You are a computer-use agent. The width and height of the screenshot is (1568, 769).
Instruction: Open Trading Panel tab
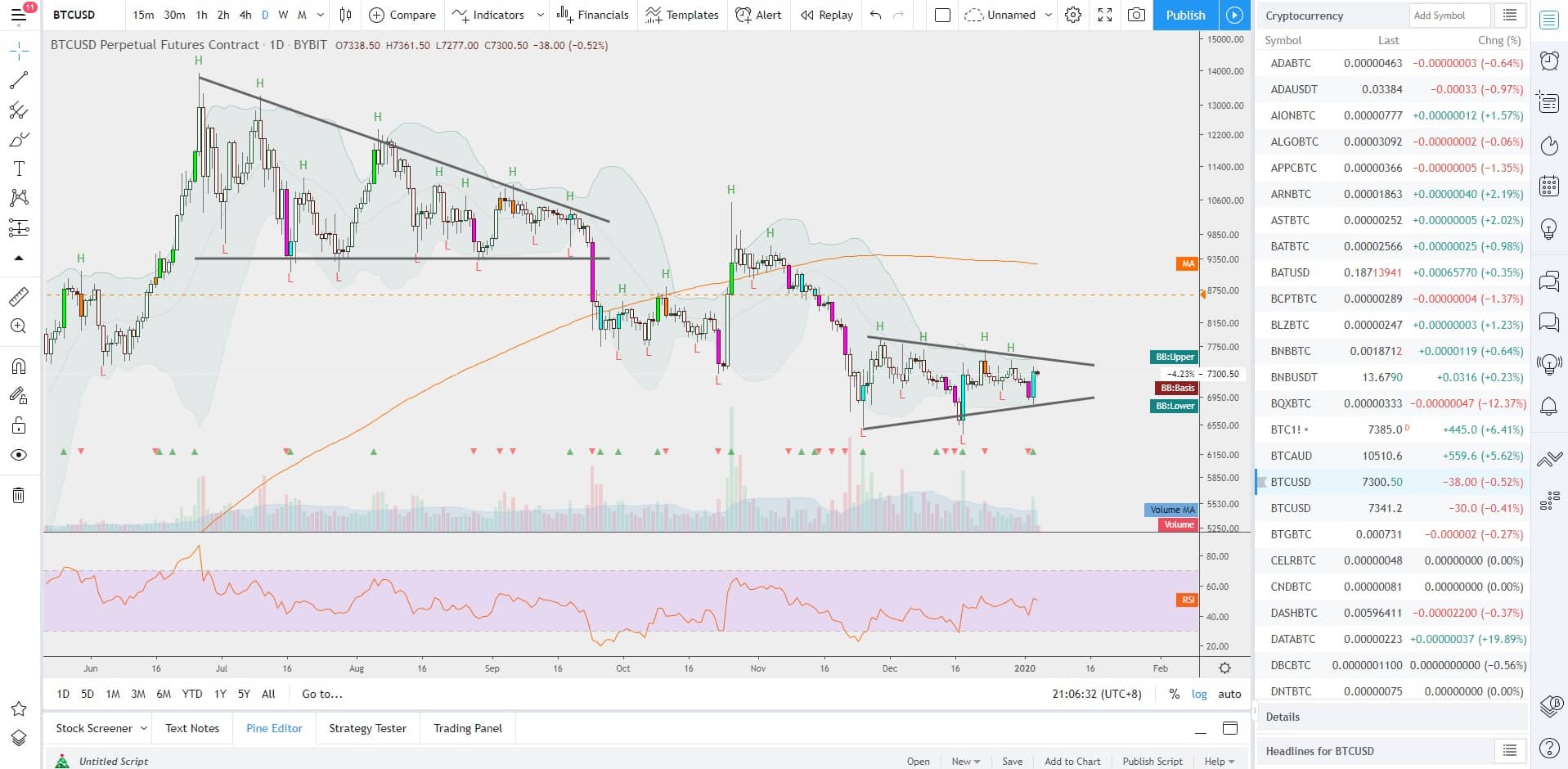[x=468, y=728]
